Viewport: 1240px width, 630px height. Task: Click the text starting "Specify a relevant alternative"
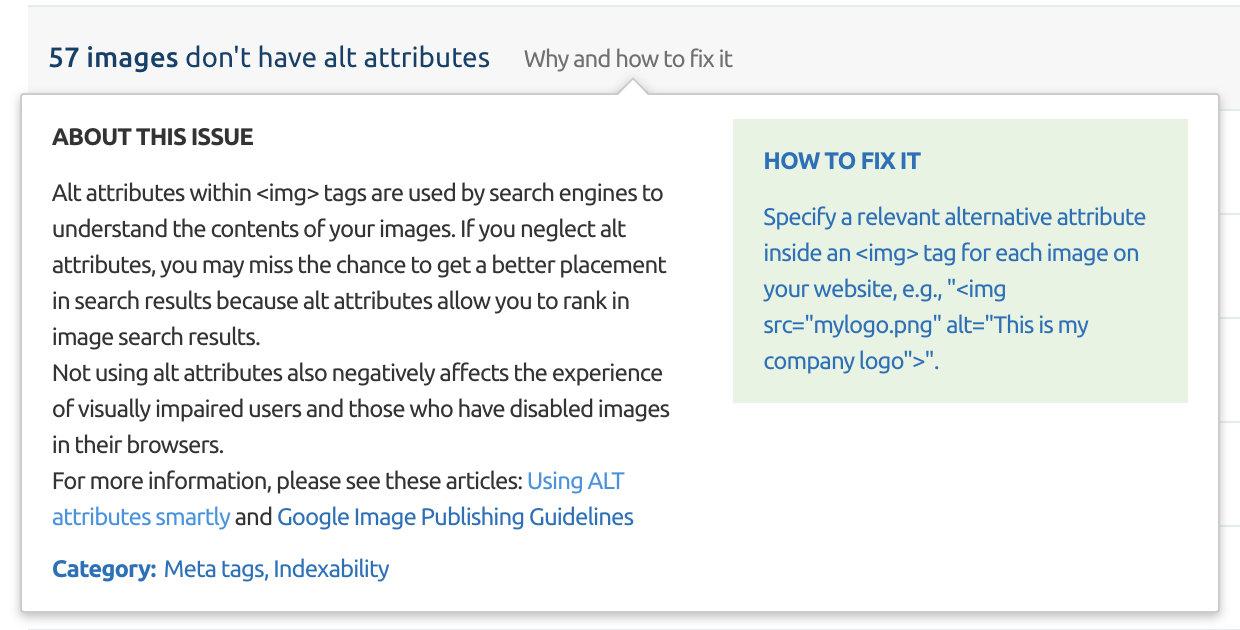954,217
